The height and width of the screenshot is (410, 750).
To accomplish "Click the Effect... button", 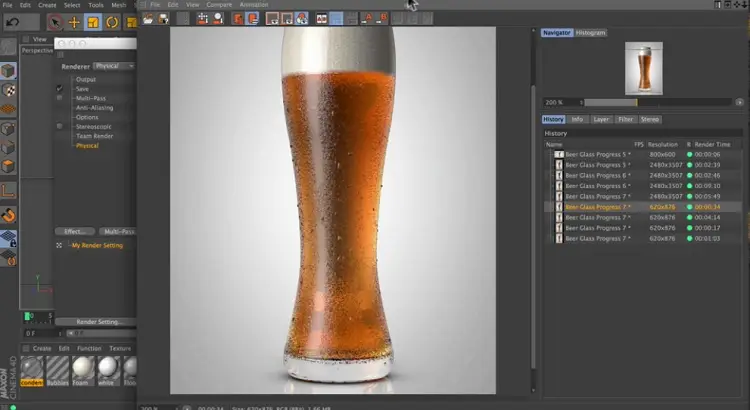I will point(75,232).
